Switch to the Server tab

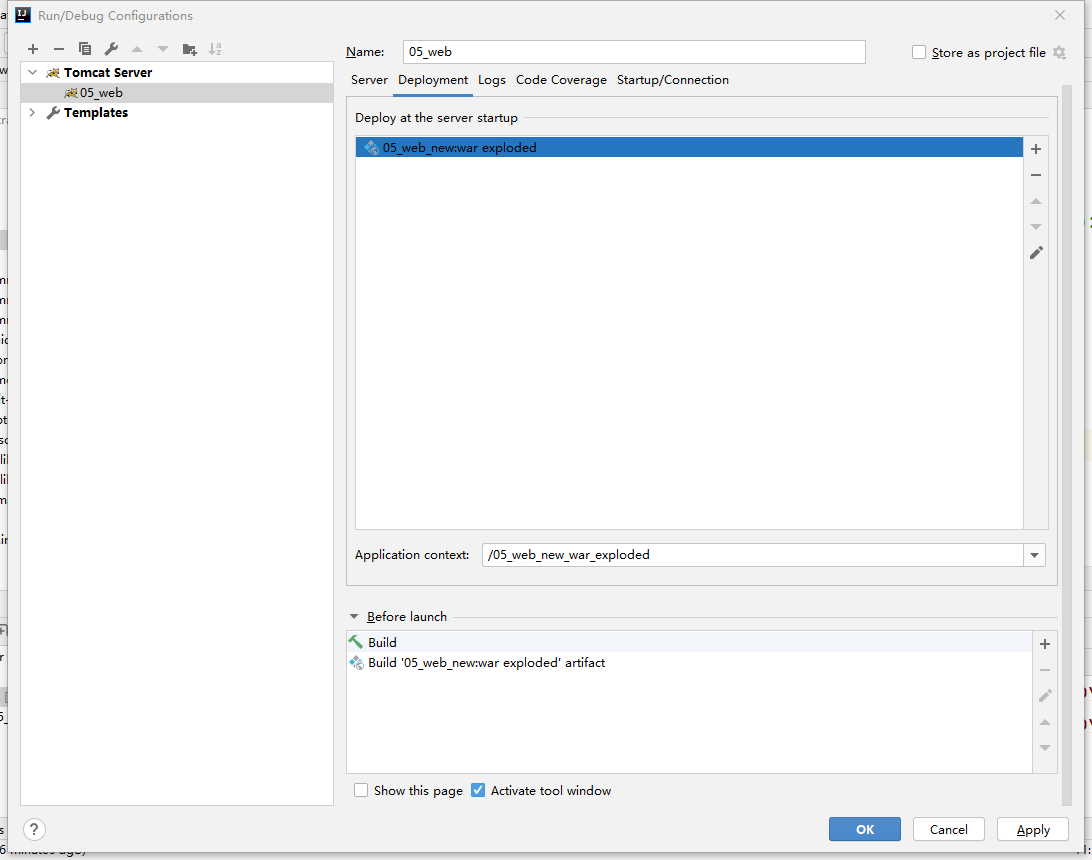click(369, 79)
